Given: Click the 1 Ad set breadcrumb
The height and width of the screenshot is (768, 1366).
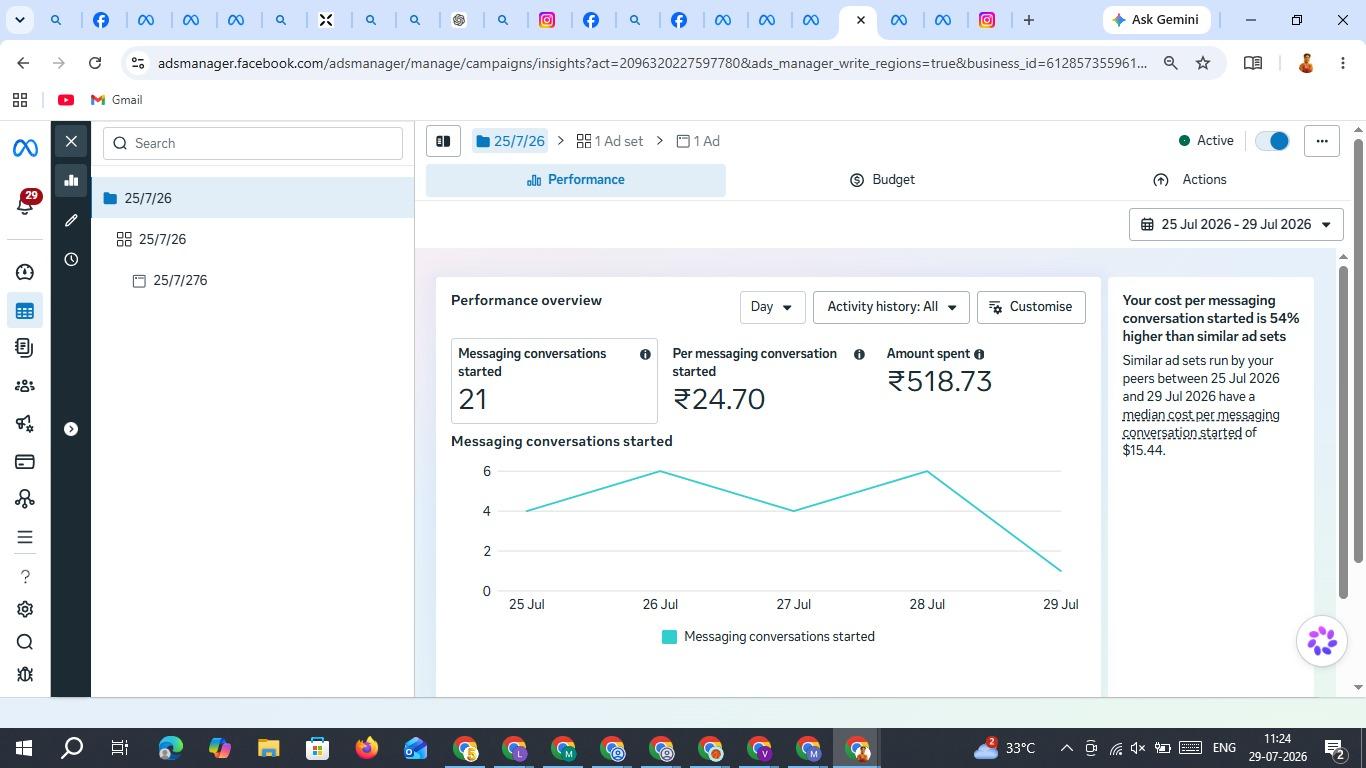Looking at the screenshot, I should point(610,141).
